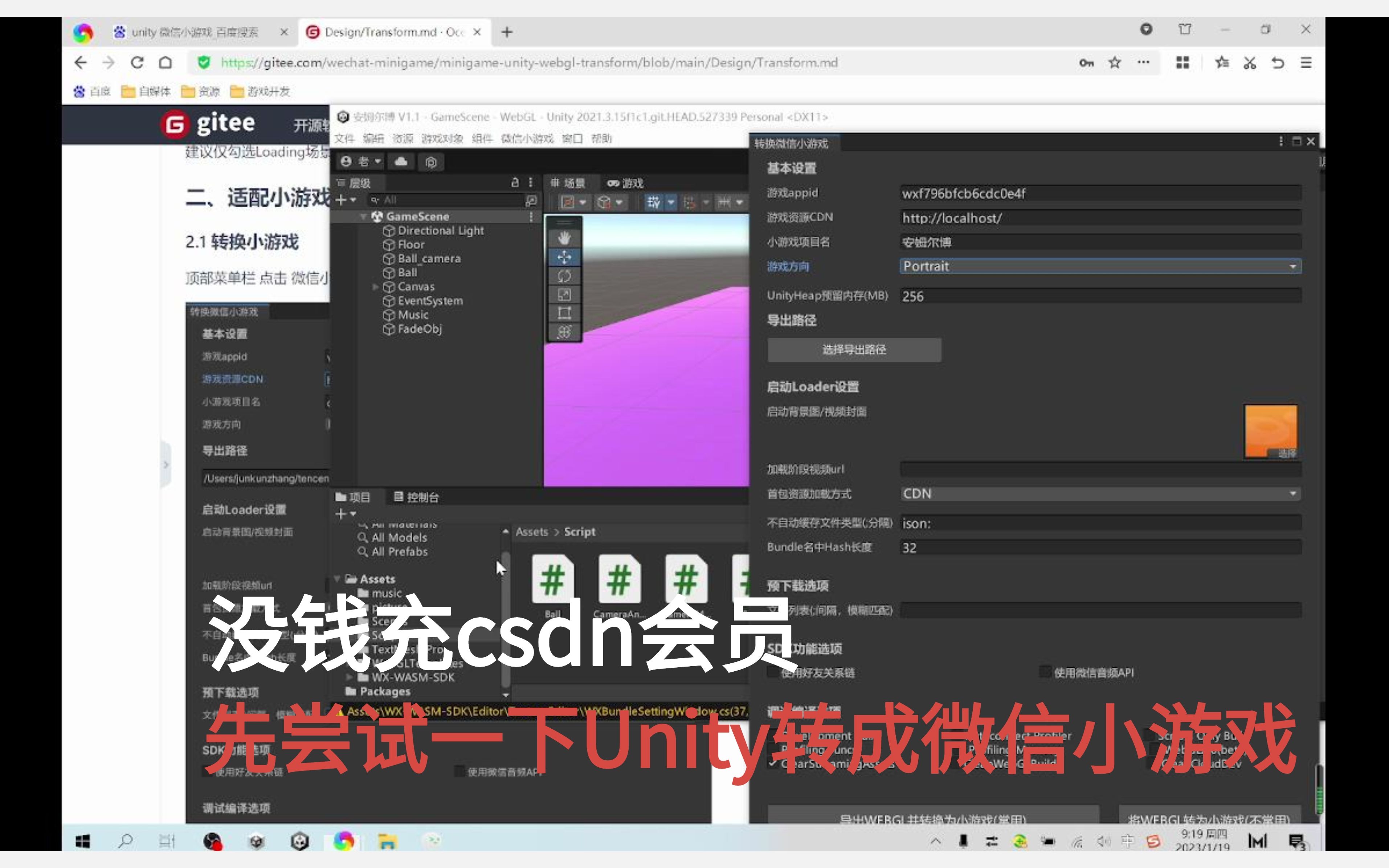Screen dimensions: 1389x868
Task: Select the Hand tool in scene view
Action: tap(564, 238)
